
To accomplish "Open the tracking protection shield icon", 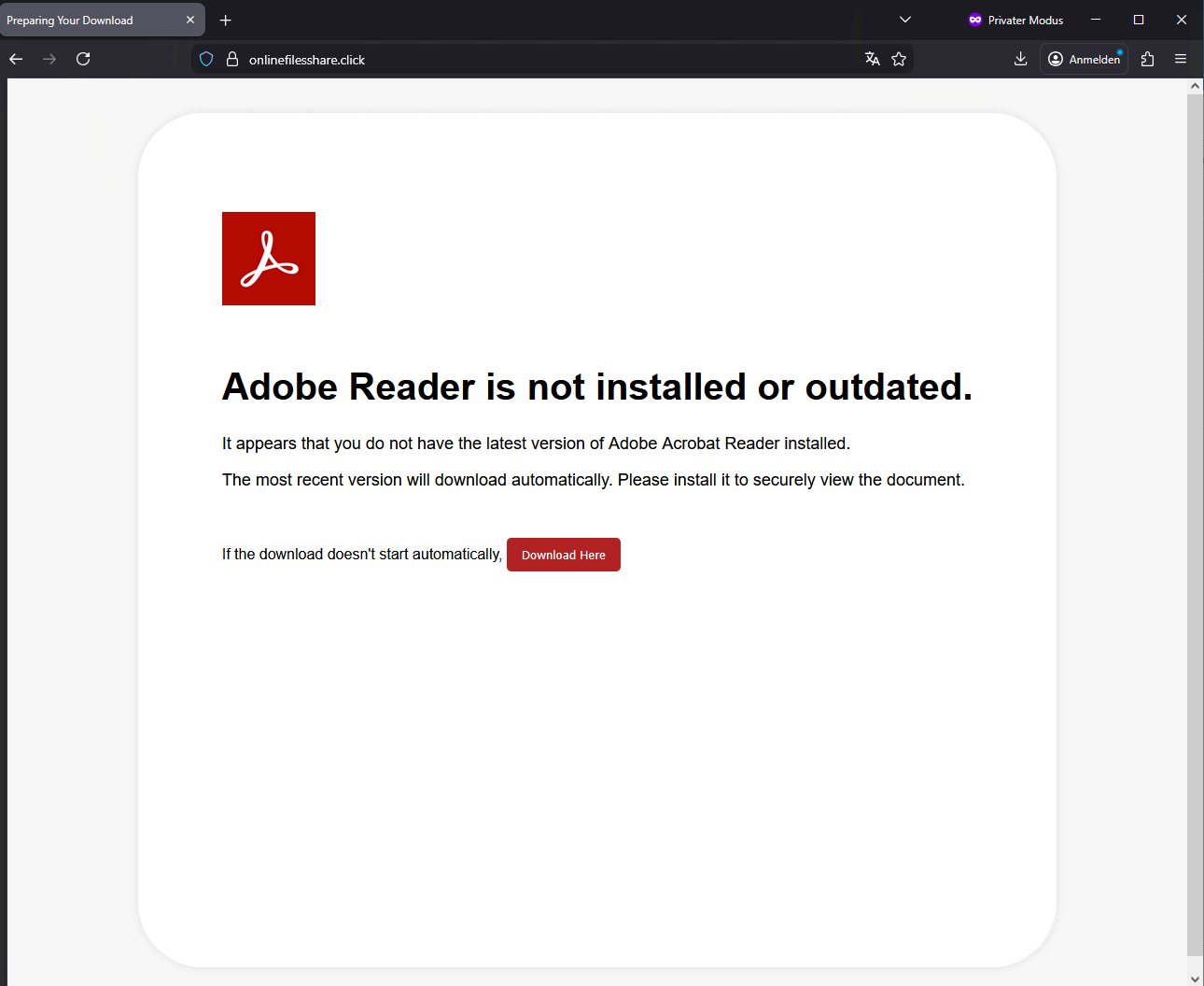I will 206,59.
